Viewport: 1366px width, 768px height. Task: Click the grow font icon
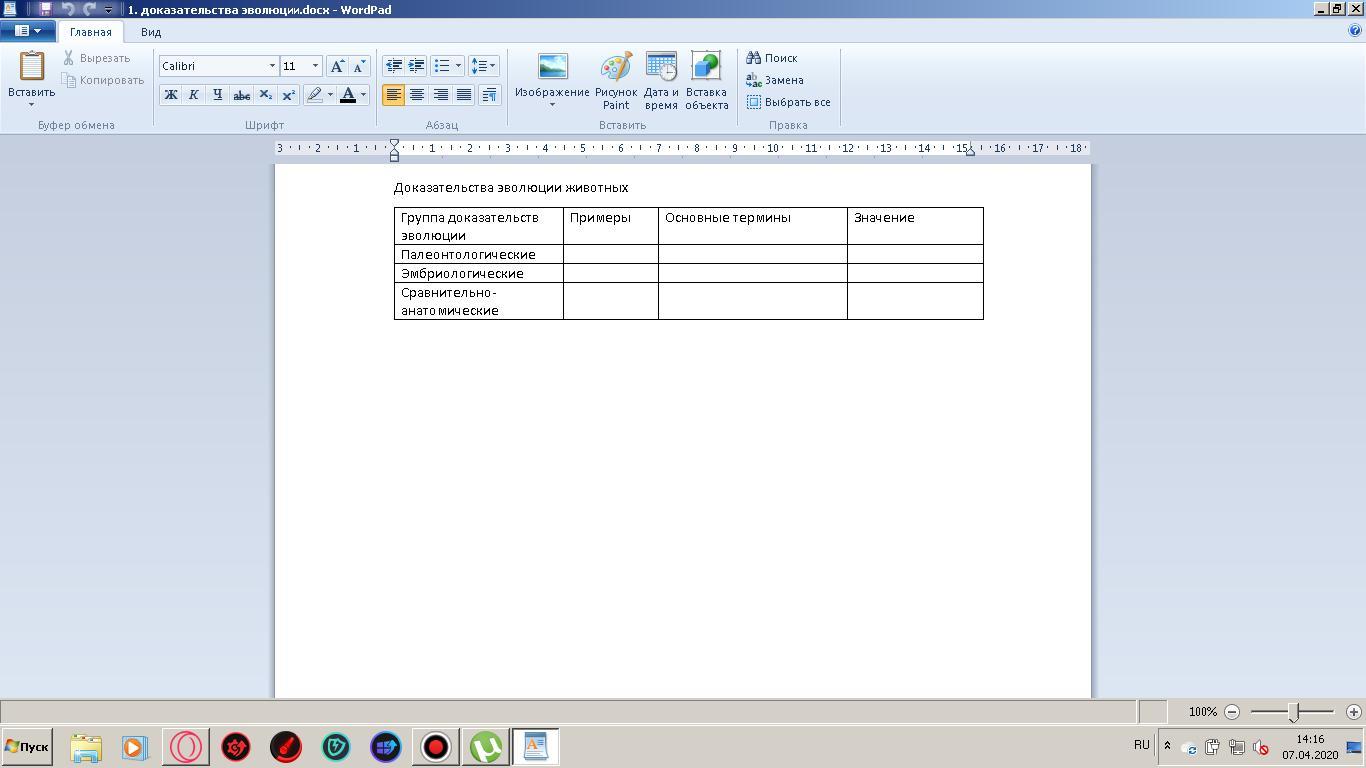338,66
